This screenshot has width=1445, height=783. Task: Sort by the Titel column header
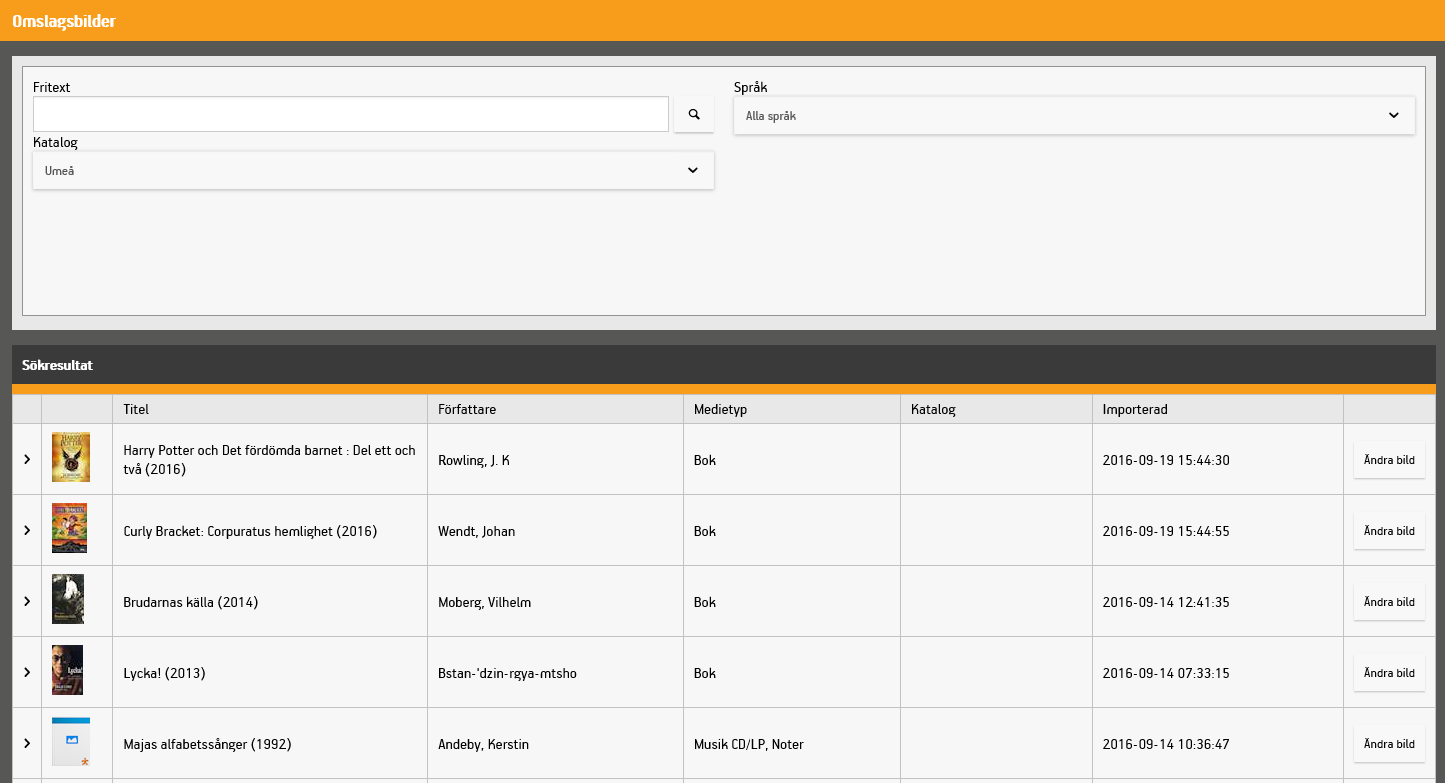point(270,409)
